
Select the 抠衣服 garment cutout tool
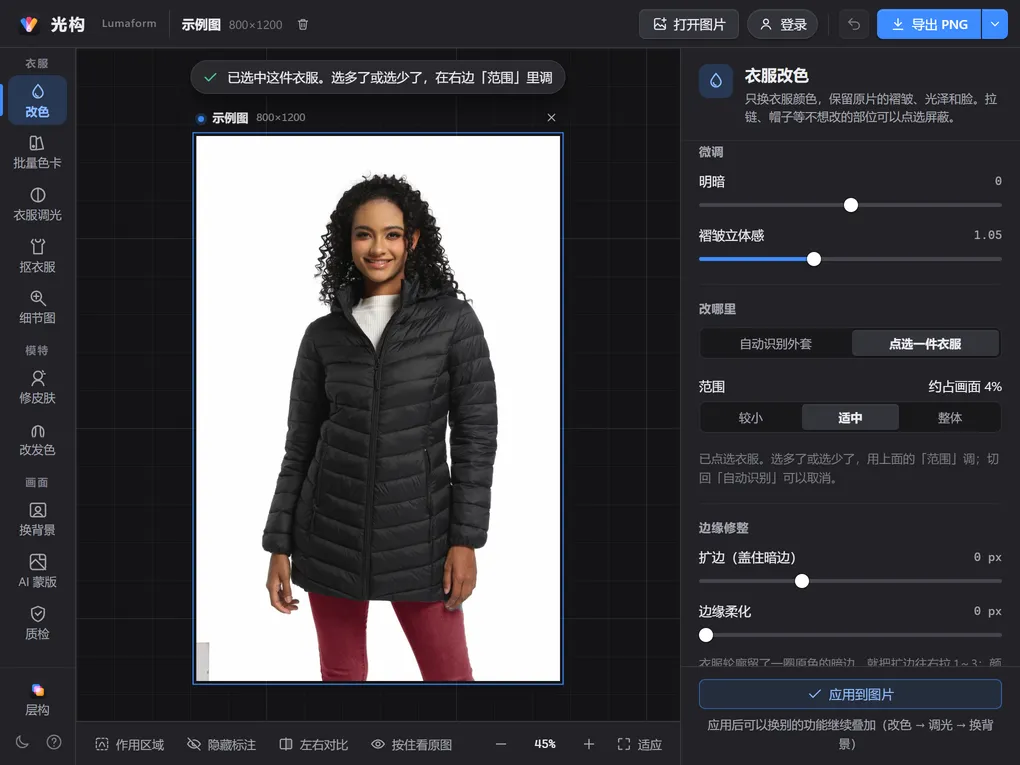pos(37,256)
